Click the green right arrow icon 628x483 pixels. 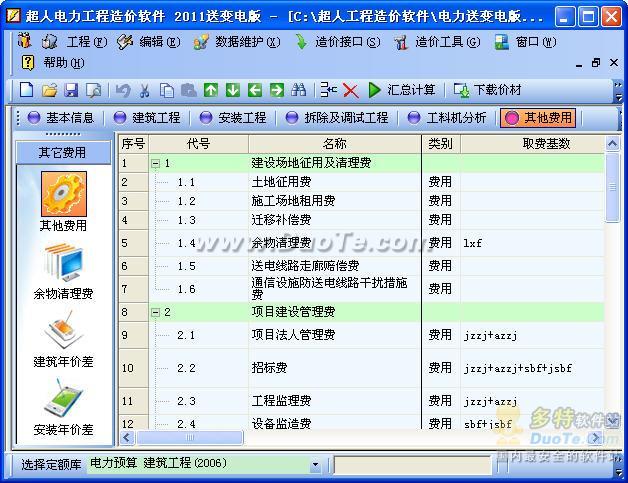click(x=277, y=90)
